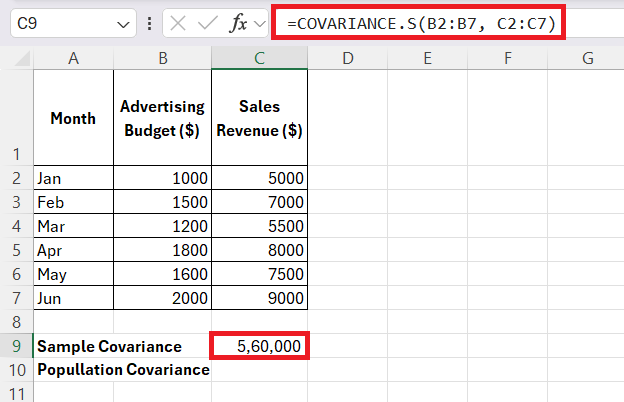Select the May cell
The height and width of the screenshot is (402, 624).
[x=74, y=274]
